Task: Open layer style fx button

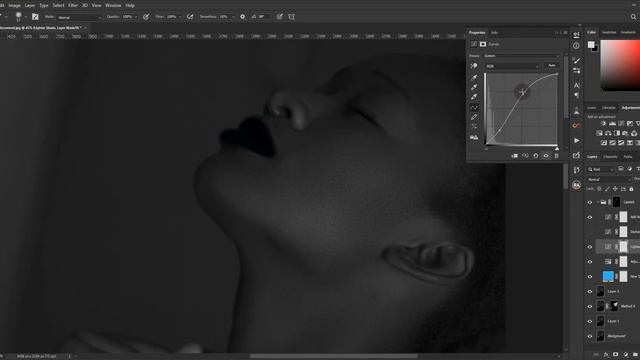Action: [x=606, y=355]
